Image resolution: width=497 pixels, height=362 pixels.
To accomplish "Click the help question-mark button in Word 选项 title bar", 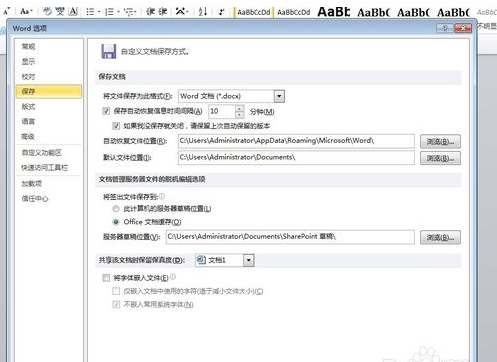I will 445,28.
